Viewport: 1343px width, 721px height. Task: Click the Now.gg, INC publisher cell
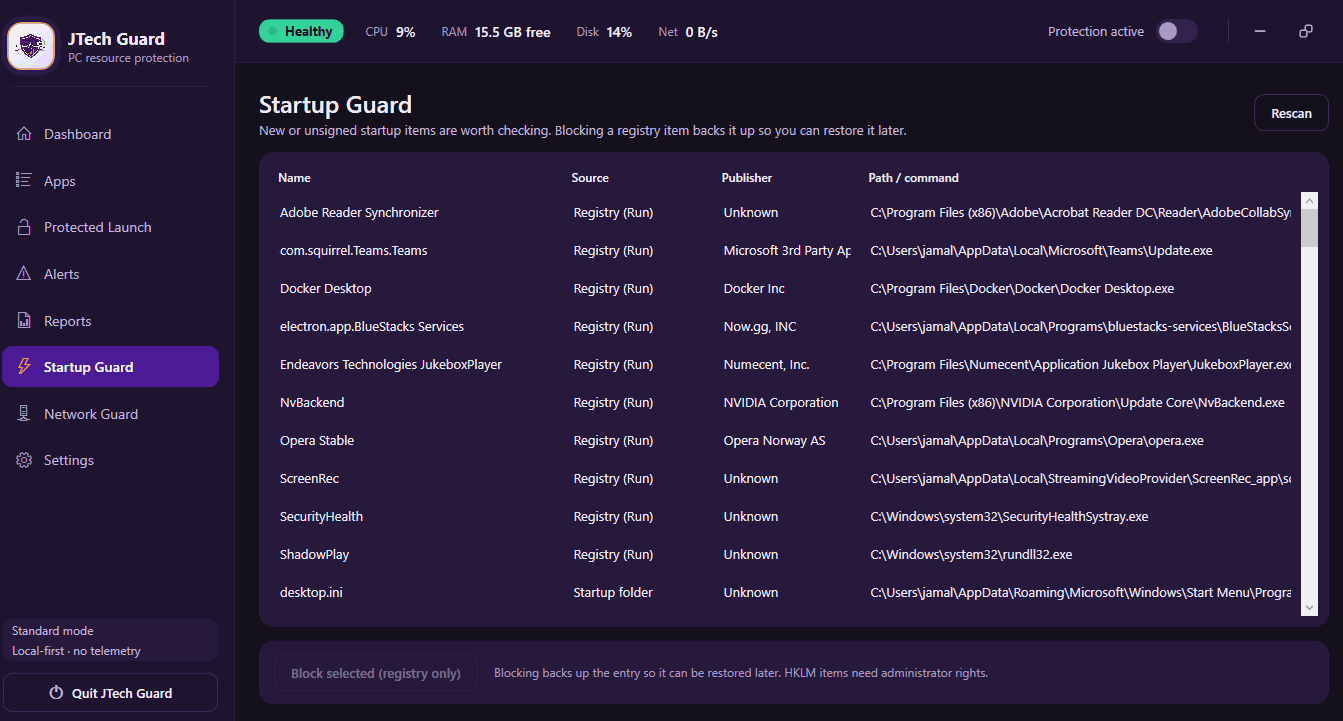click(x=760, y=327)
